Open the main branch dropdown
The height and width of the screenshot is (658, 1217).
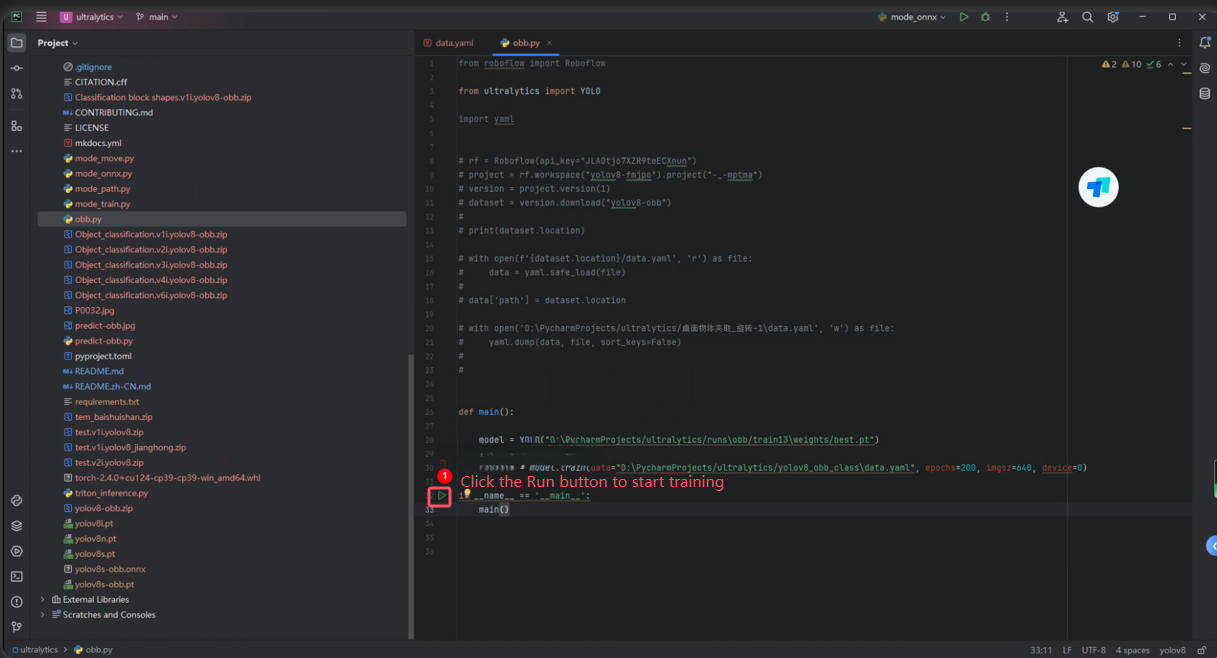(x=157, y=17)
